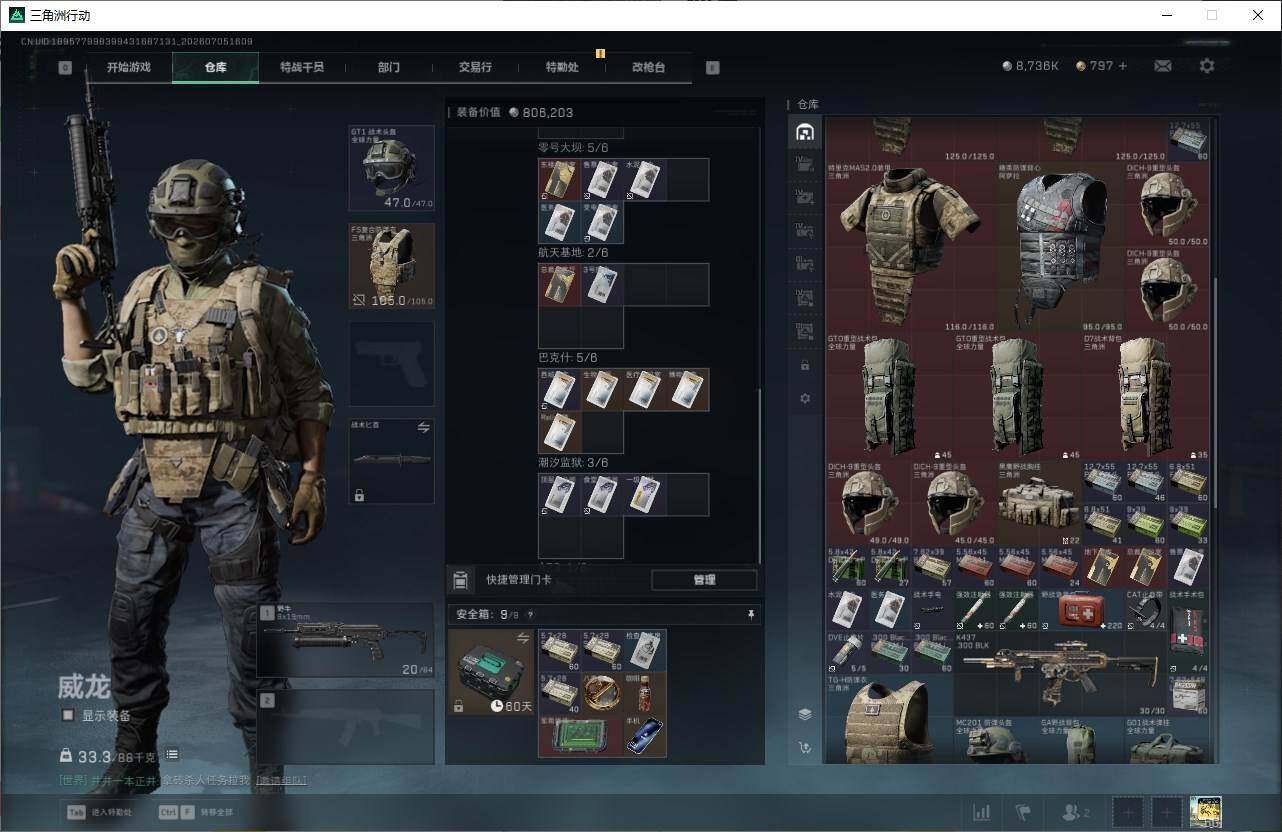The width and height of the screenshot is (1282, 832).
Task: Click the stacked layers icon in storage sidebar
Action: [x=805, y=714]
